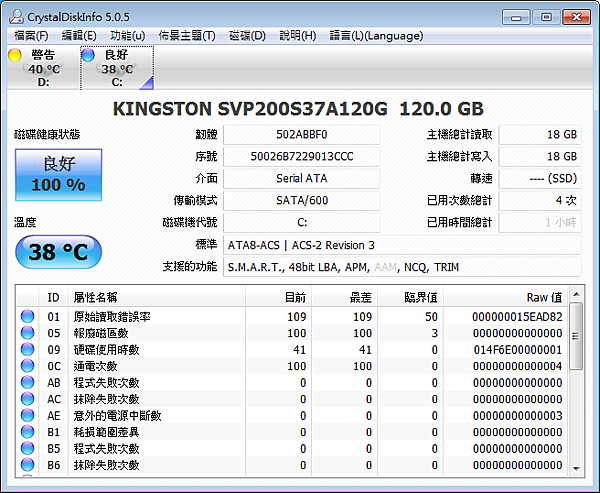Click the serial number field 50026B7229013CCC
600x493 pixels.
(x=302, y=157)
